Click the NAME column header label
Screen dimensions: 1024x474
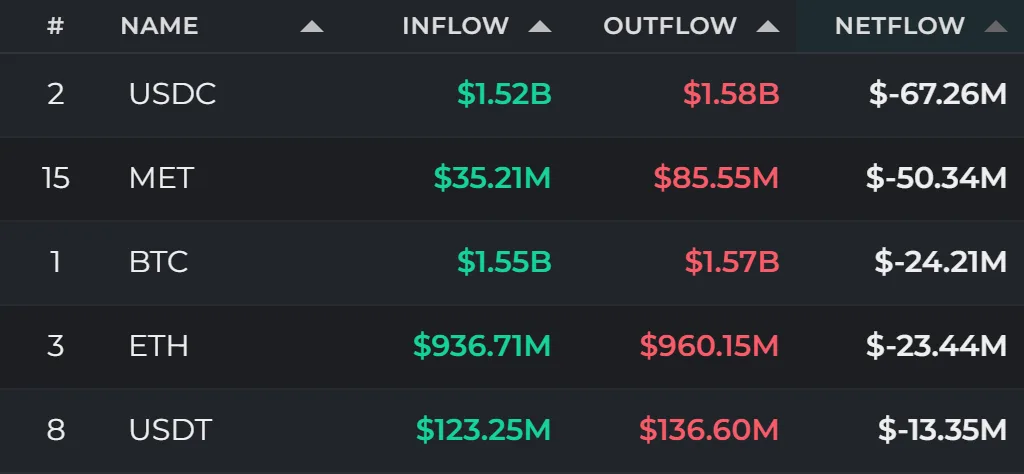159,26
